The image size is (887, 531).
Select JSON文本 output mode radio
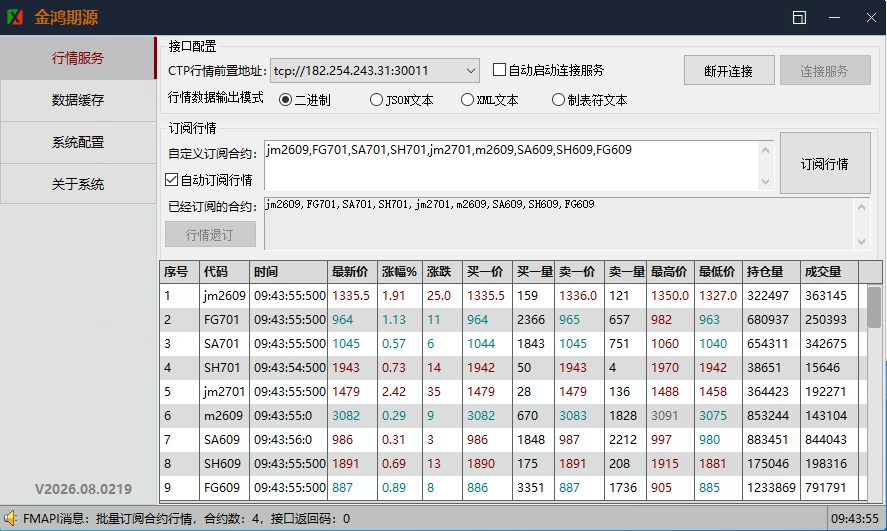376,100
